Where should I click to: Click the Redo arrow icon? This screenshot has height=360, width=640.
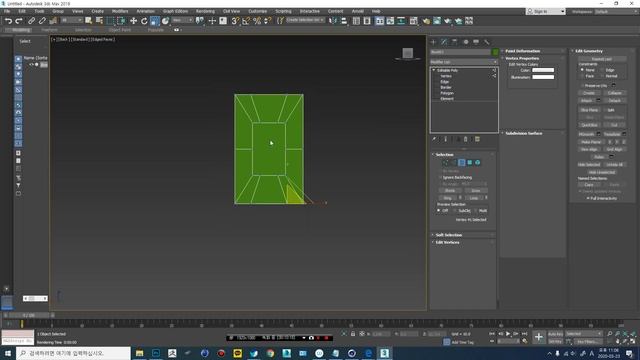(x=19, y=21)
